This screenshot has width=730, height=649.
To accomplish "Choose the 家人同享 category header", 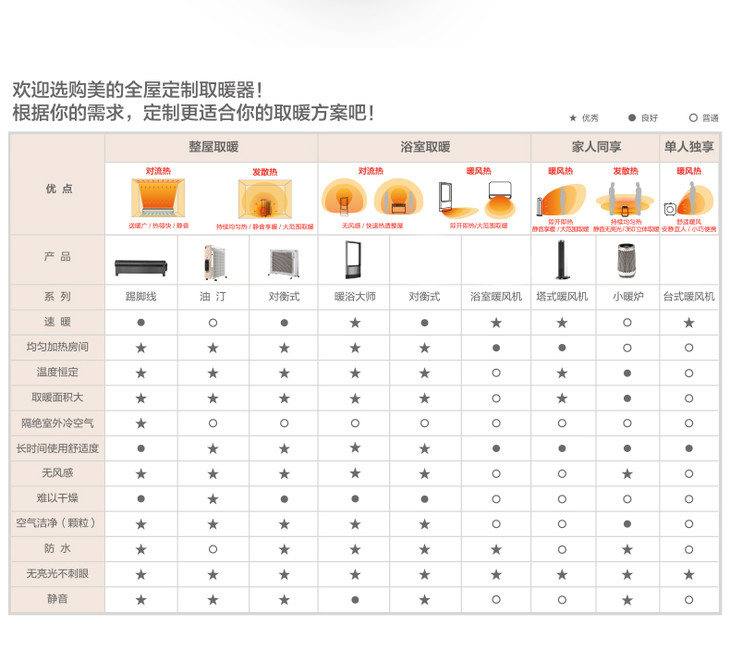I will 595,147.
